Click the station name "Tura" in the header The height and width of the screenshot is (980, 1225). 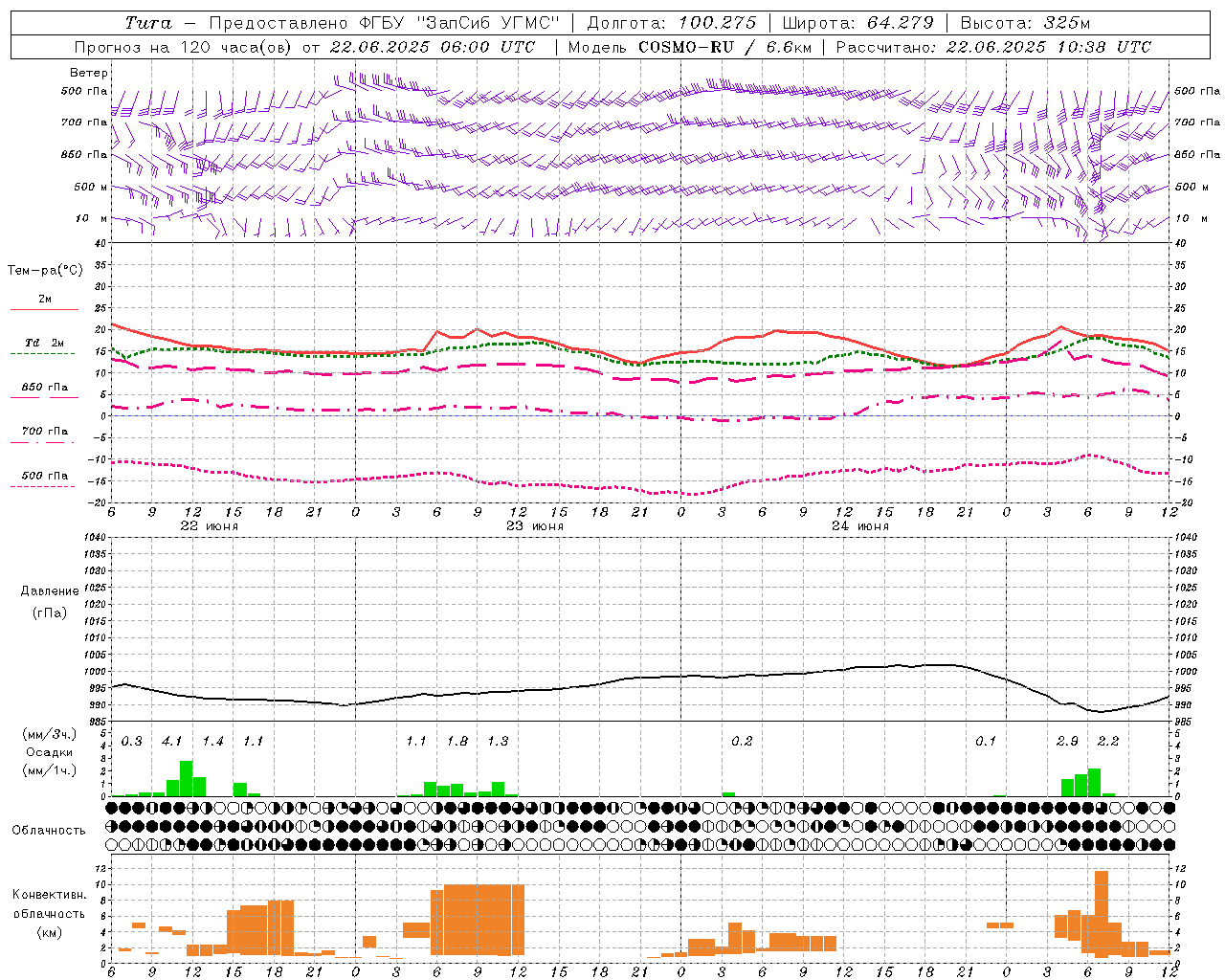click(x=148, y=23)
